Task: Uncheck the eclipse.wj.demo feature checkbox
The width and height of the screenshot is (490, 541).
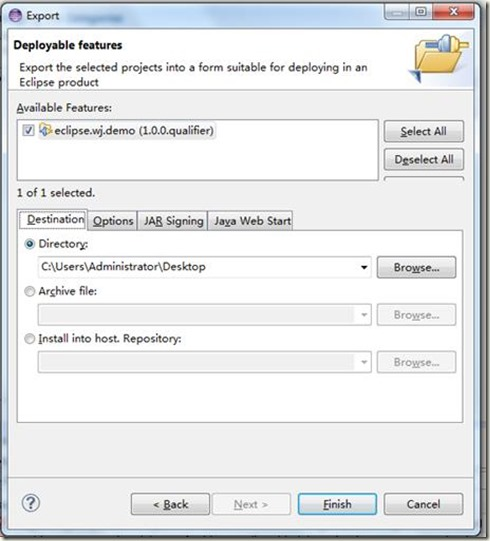Action: point(28,130)
